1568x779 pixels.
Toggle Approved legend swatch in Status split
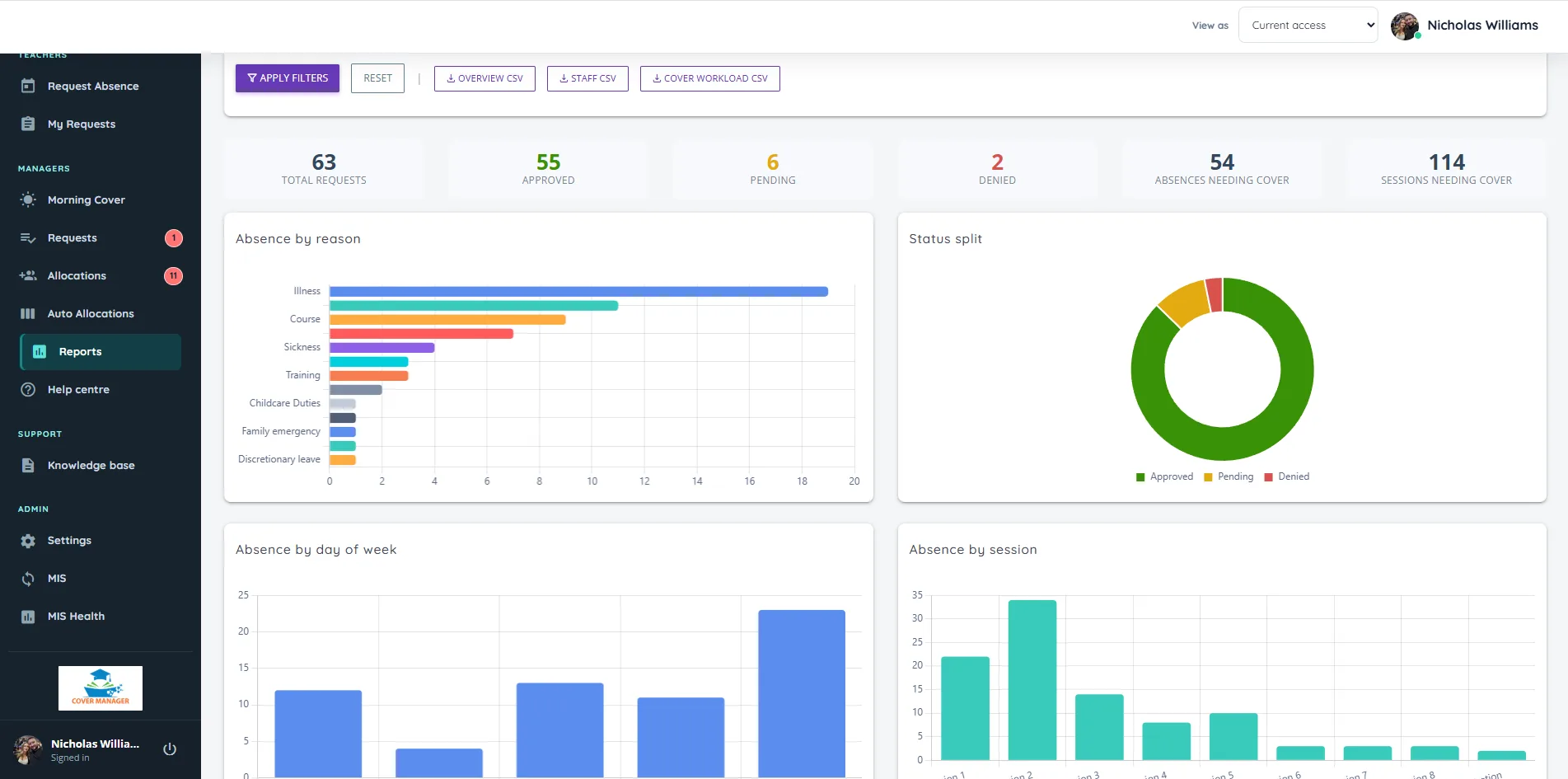coord(1140,477)
